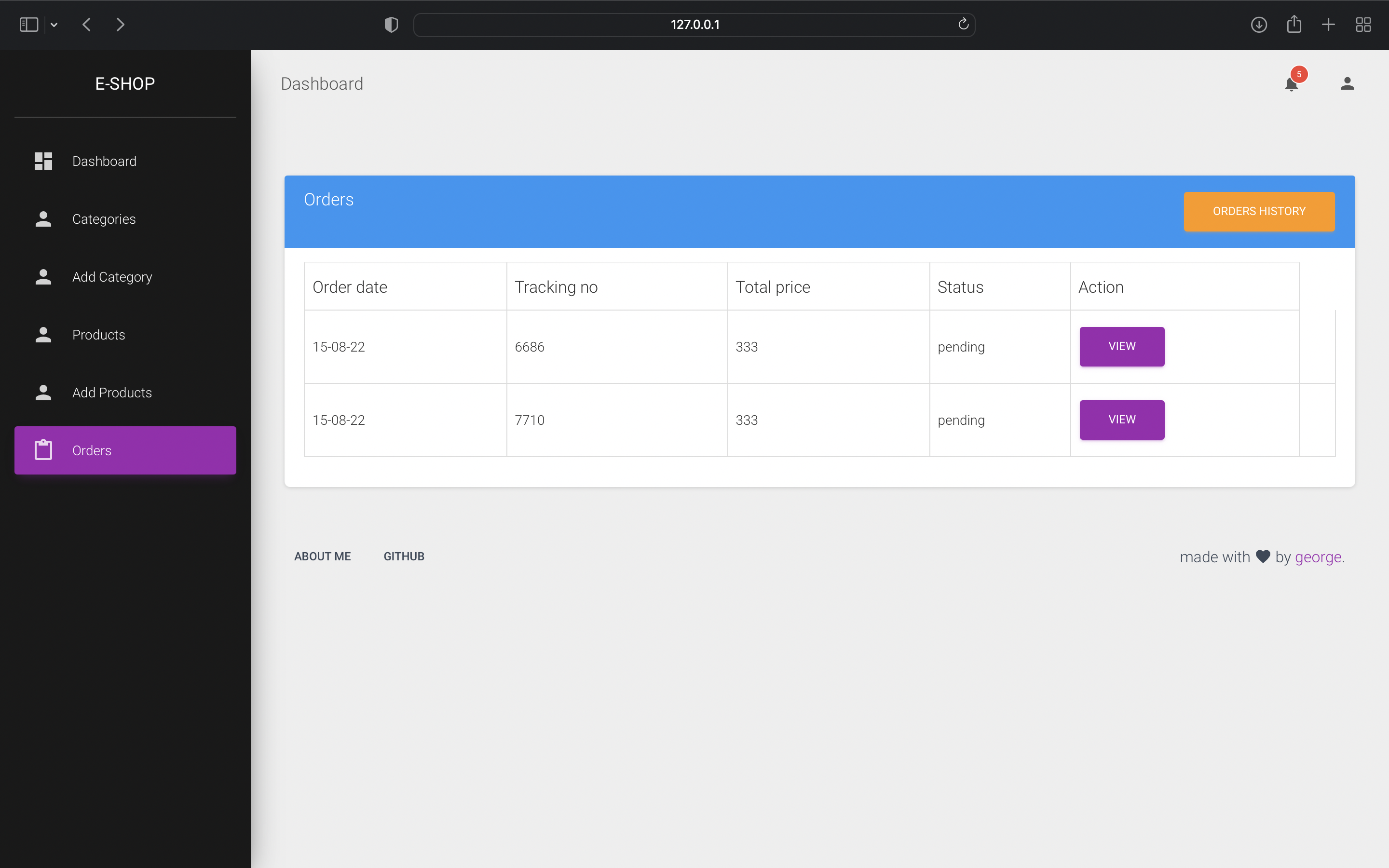Expand the sidebar options dropdown chevron

point(54,25)
